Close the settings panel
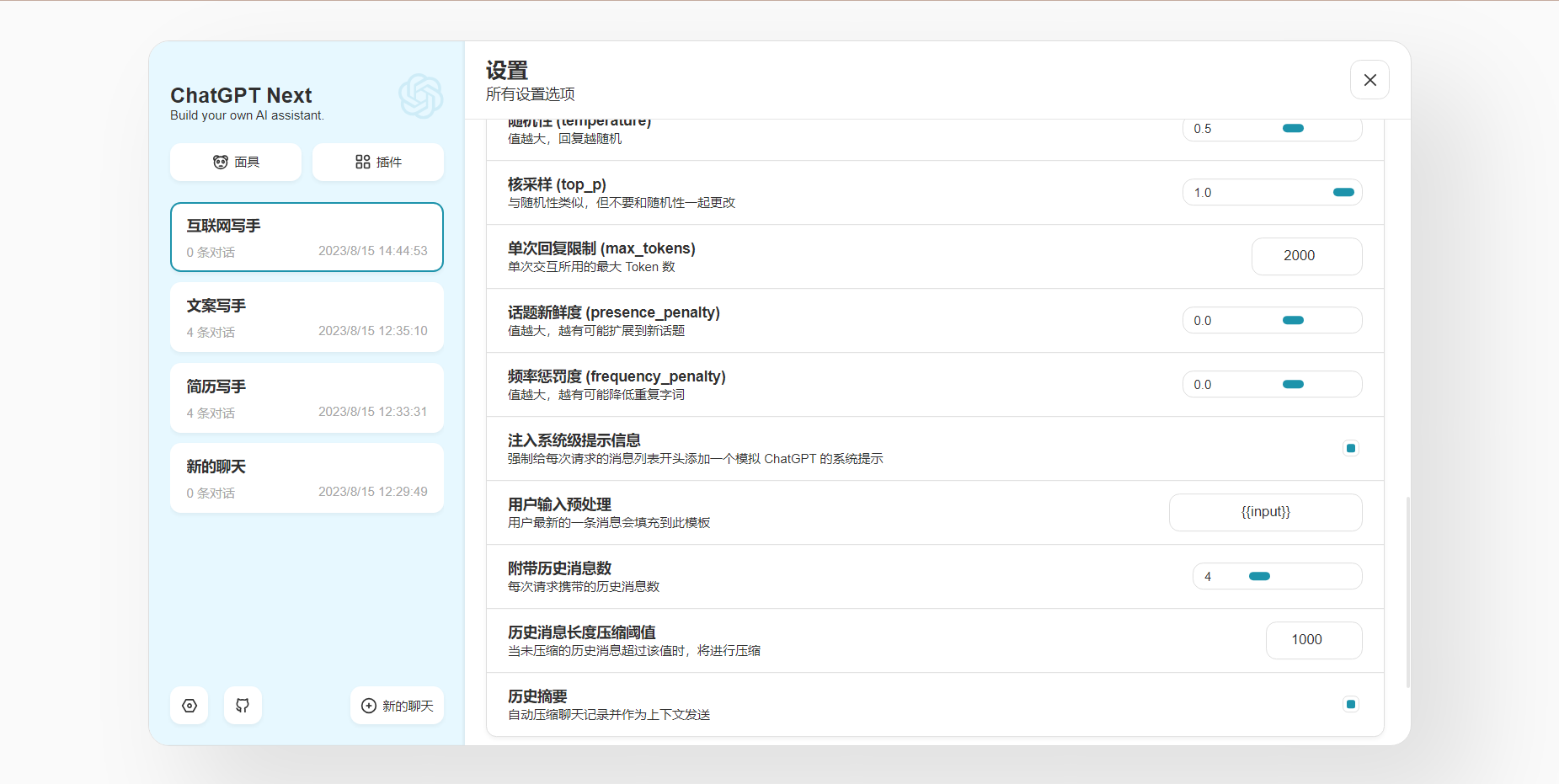The image size is (1559, 784). click(x=1369, y=80)
